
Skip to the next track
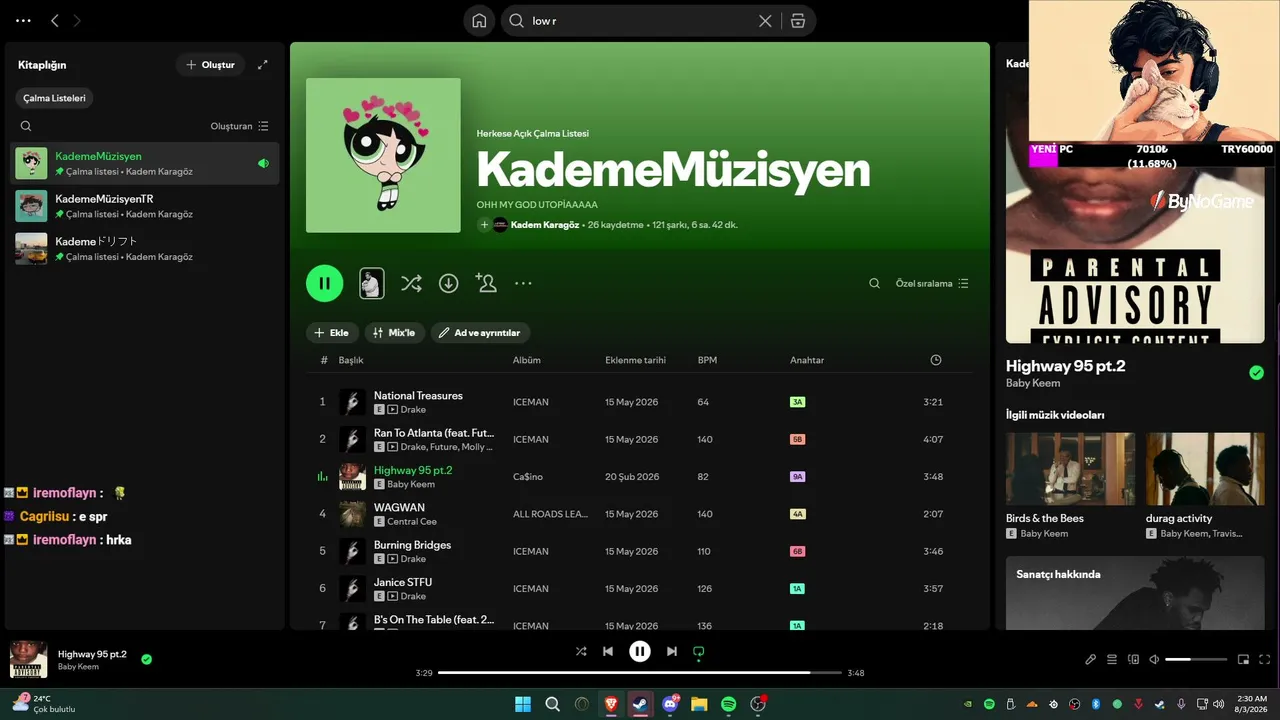(672, 652)
